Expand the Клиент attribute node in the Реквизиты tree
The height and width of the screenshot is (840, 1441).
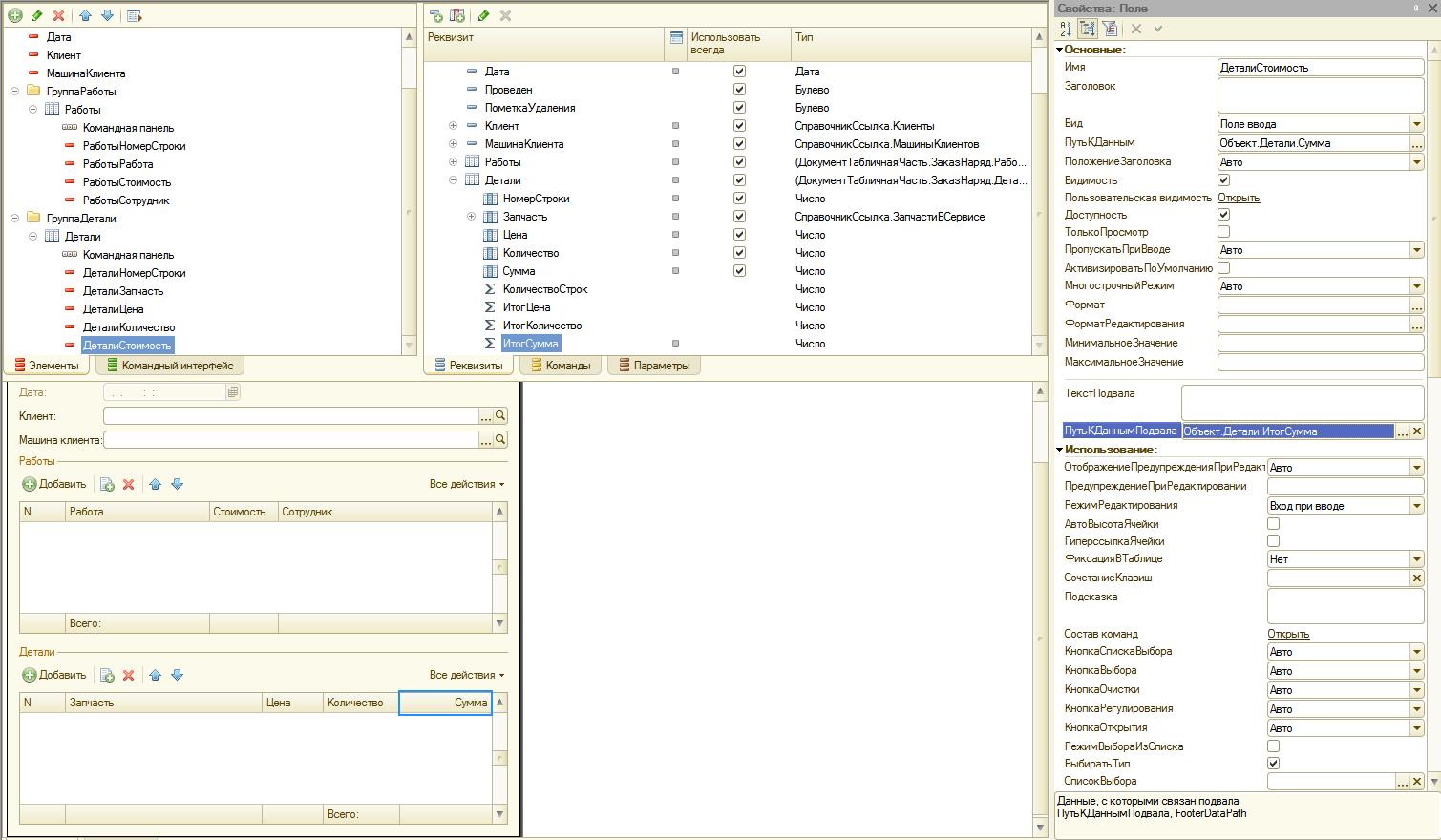pyautogui.click(x=453, y=126)
